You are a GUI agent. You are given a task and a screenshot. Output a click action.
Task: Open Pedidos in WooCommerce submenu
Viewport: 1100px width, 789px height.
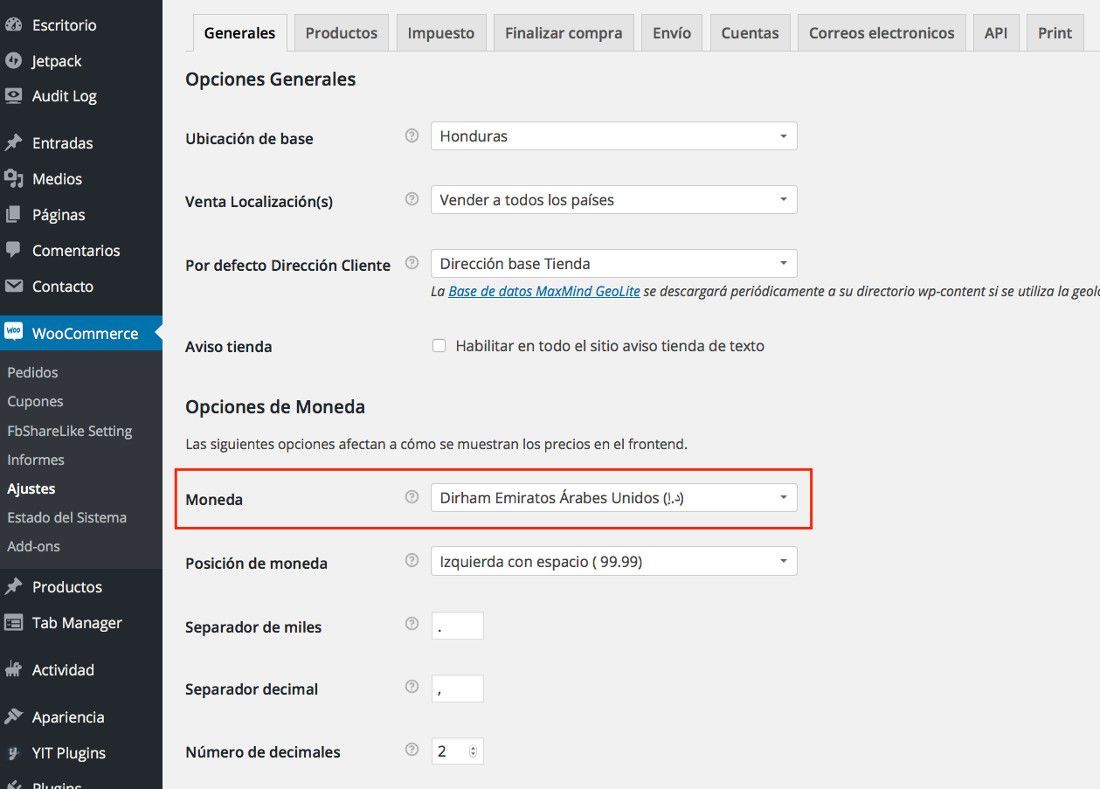[32, 372]
